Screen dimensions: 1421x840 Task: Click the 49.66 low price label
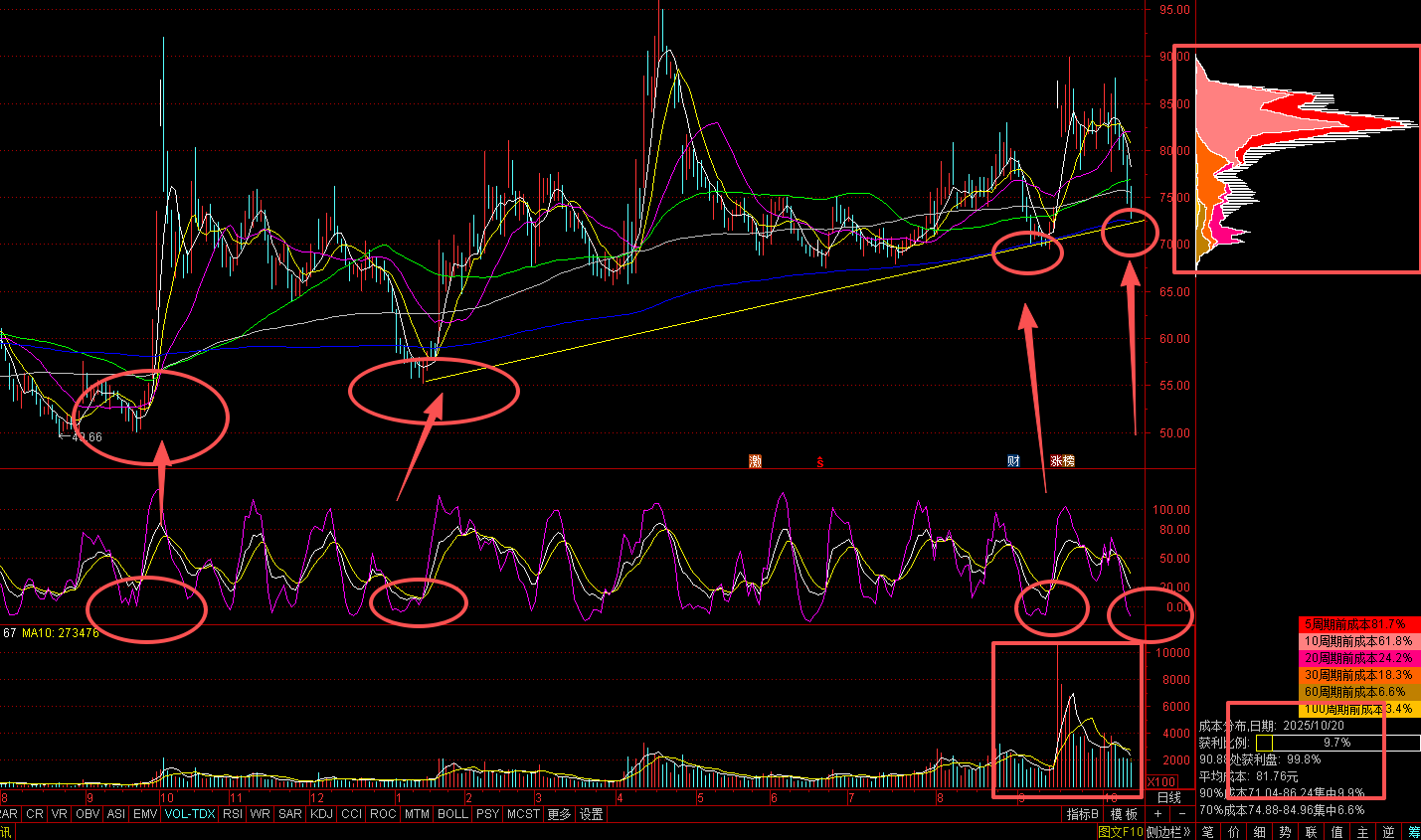(x=87, y=437)
